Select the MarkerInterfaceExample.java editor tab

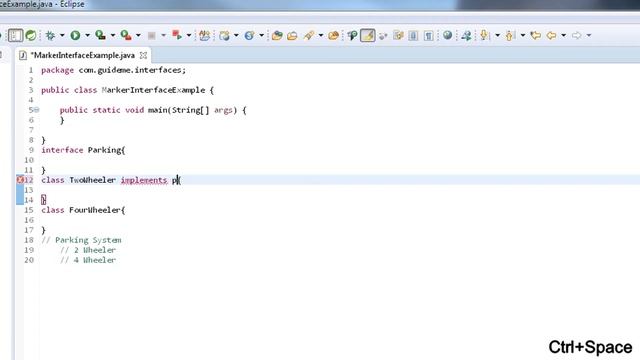[82, 55]
